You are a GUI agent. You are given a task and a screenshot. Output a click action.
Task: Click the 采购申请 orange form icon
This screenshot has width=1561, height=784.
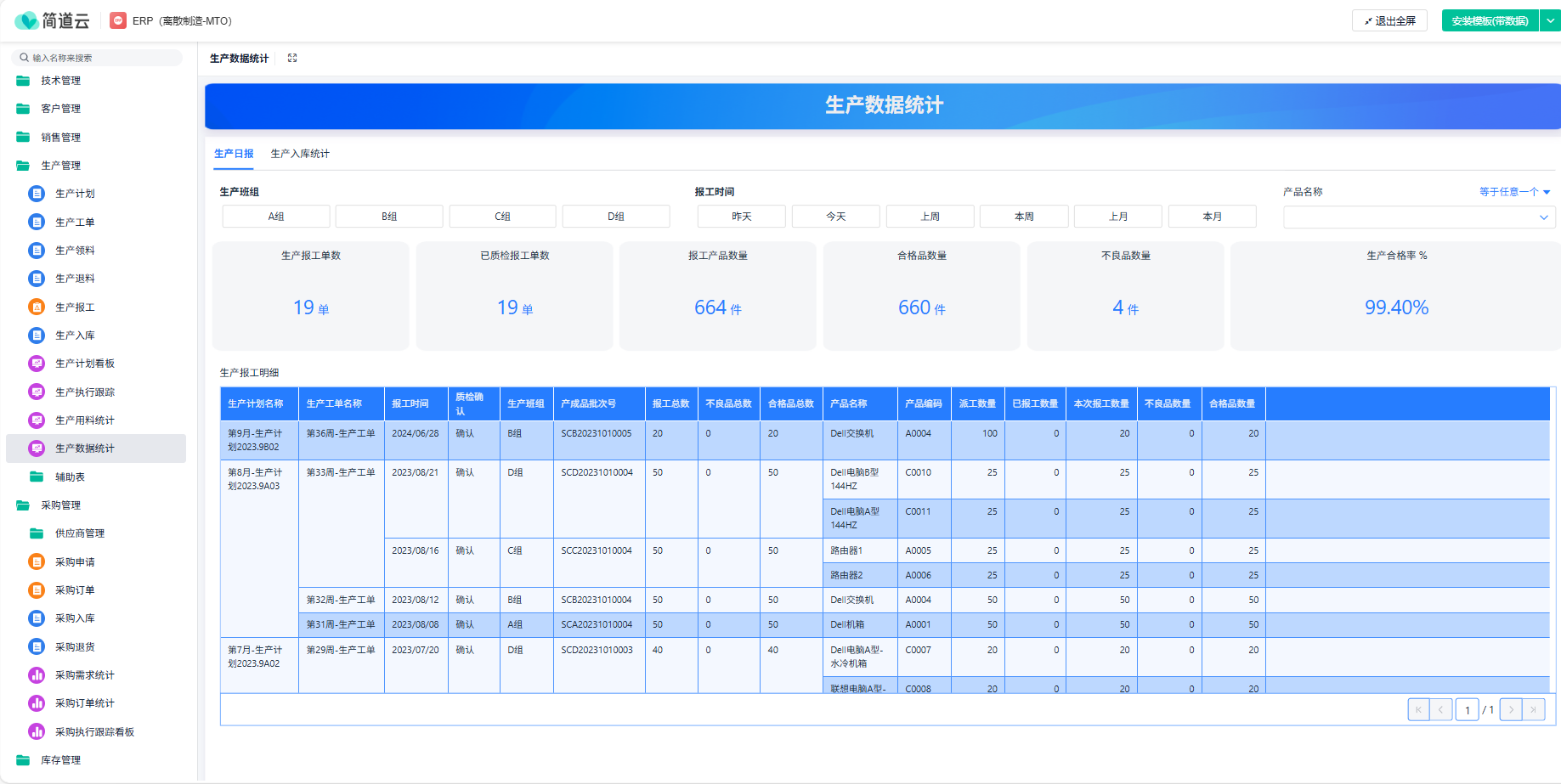37,561
